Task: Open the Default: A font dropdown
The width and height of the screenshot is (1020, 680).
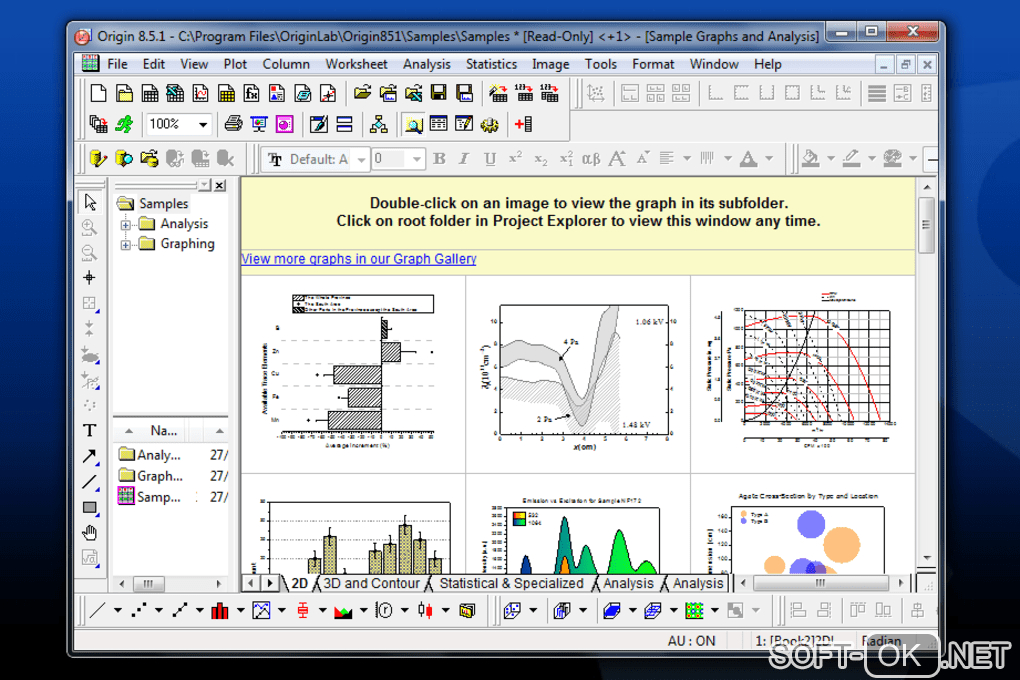Action: [x=361, y=159]
